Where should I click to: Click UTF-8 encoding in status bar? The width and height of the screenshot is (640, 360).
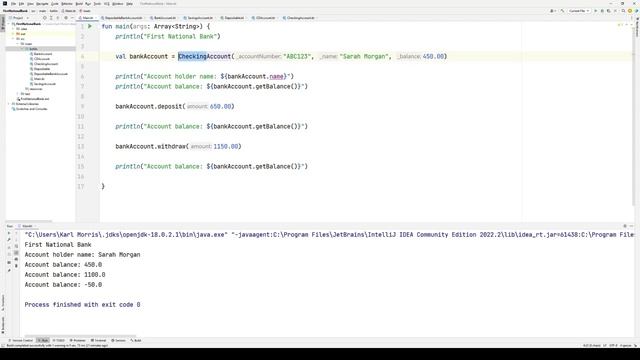pos(613,345)
